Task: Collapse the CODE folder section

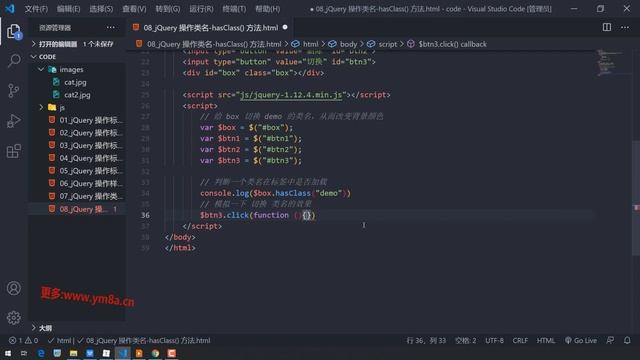Action: point(77,57)
